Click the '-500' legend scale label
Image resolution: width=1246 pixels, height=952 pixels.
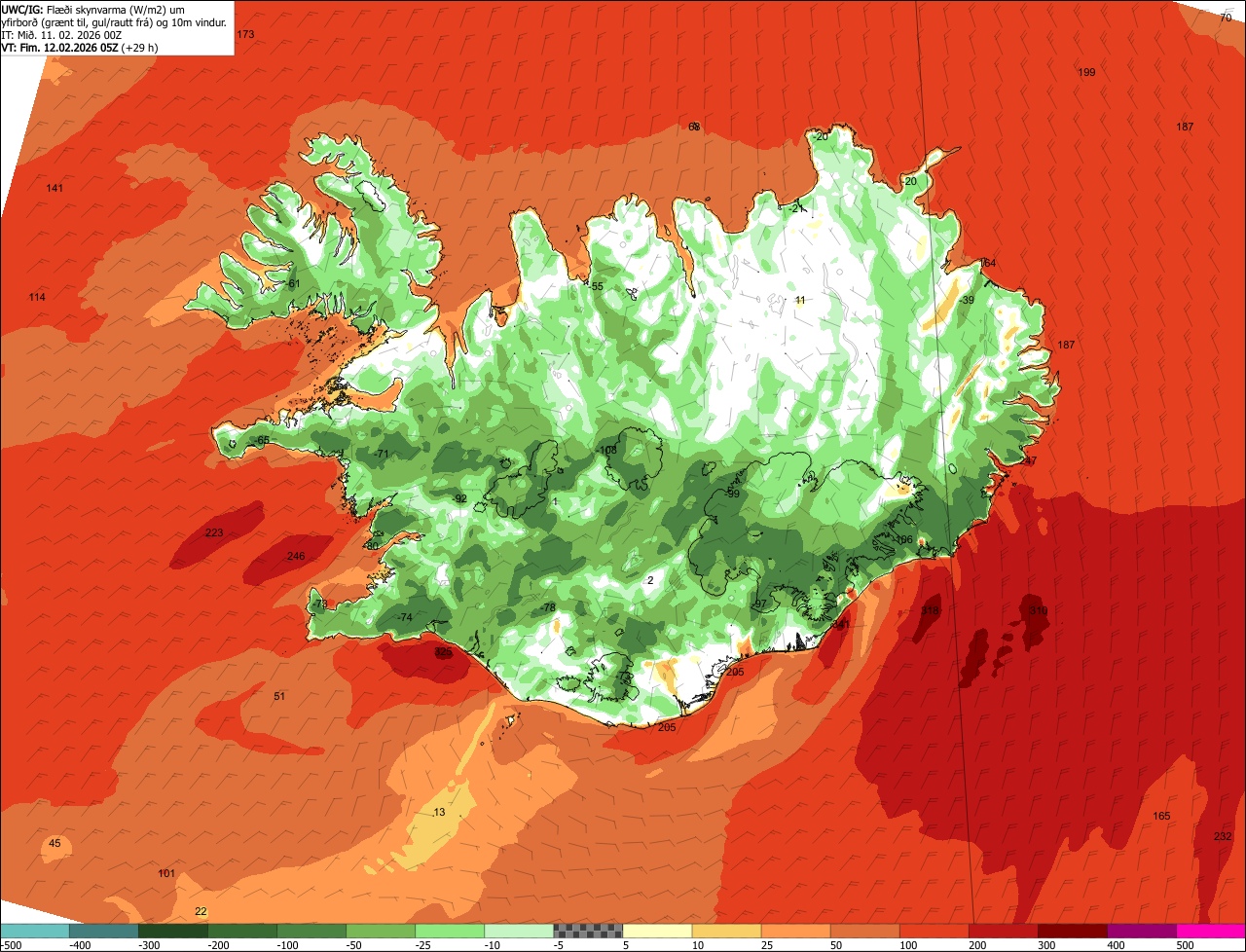click(x=12, y=945)
